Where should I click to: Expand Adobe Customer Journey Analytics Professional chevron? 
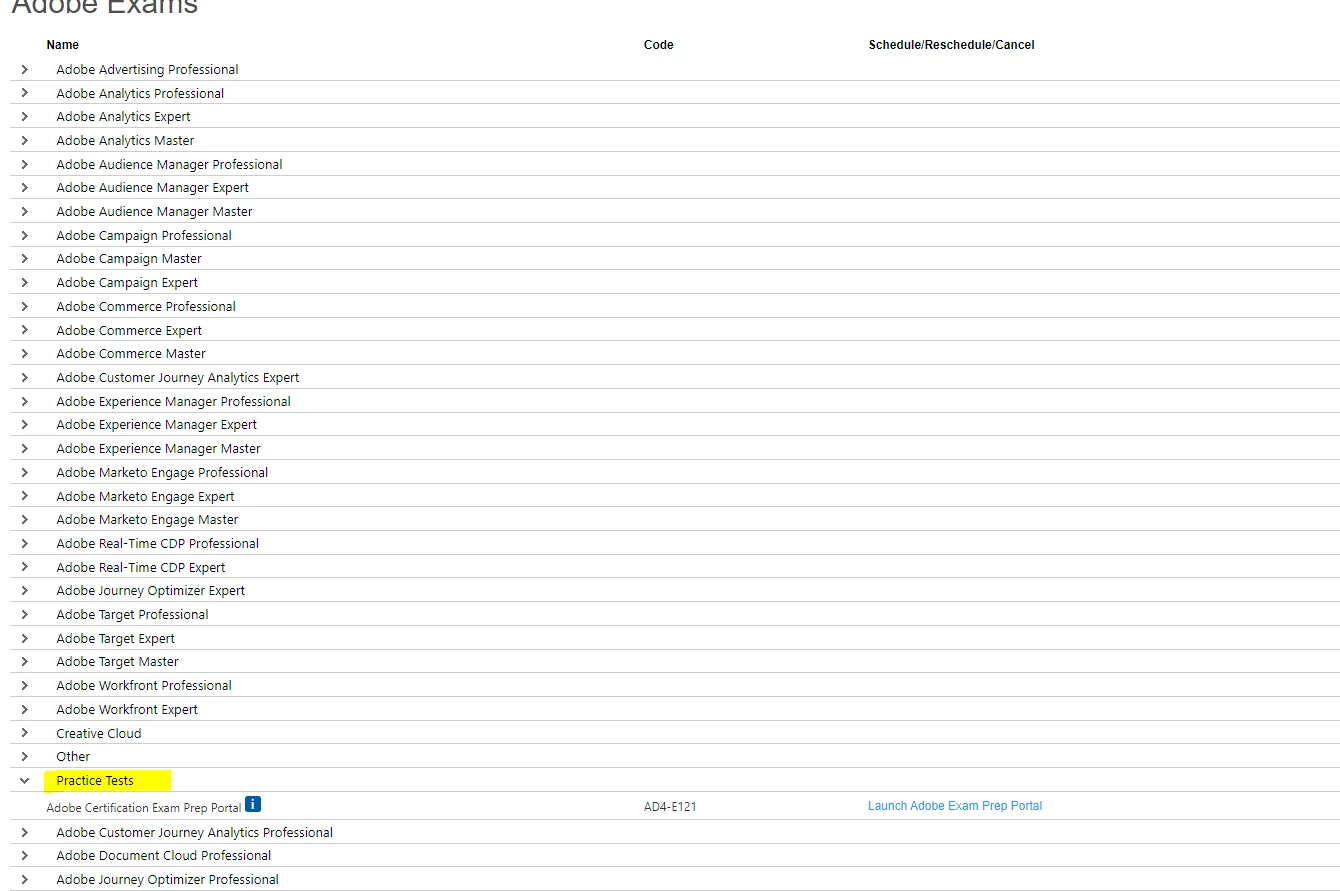point(25,832)
